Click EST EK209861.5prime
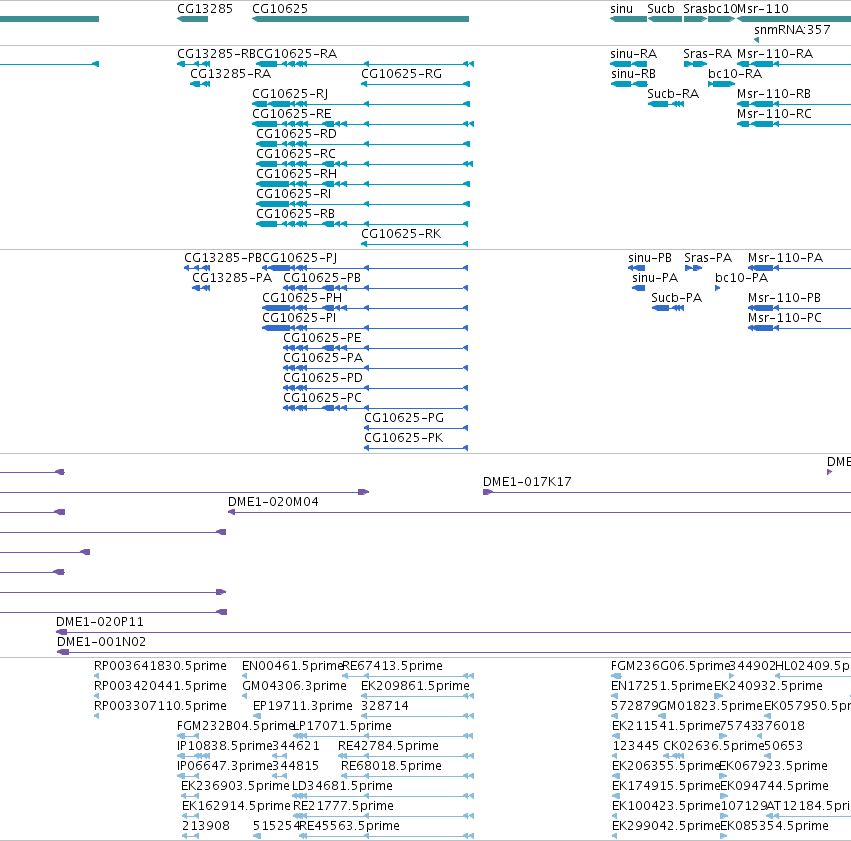 click(415, 686)
